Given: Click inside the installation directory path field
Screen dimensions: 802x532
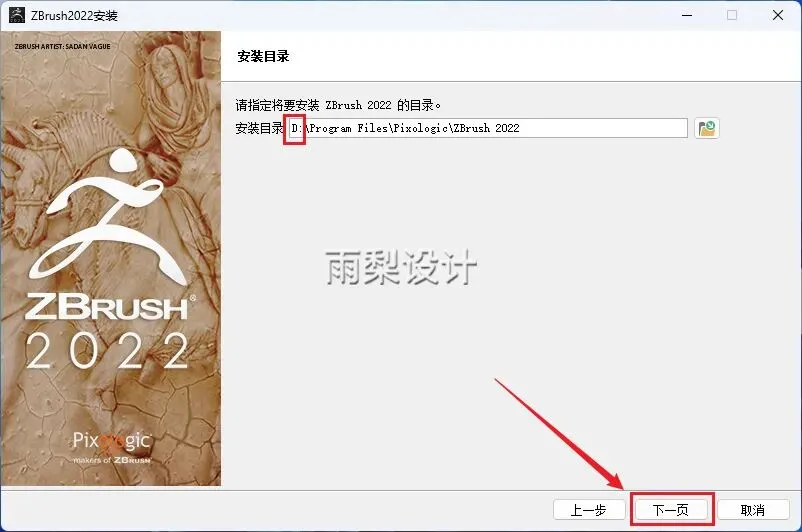Looking at the screenshot, I should 487,128.
